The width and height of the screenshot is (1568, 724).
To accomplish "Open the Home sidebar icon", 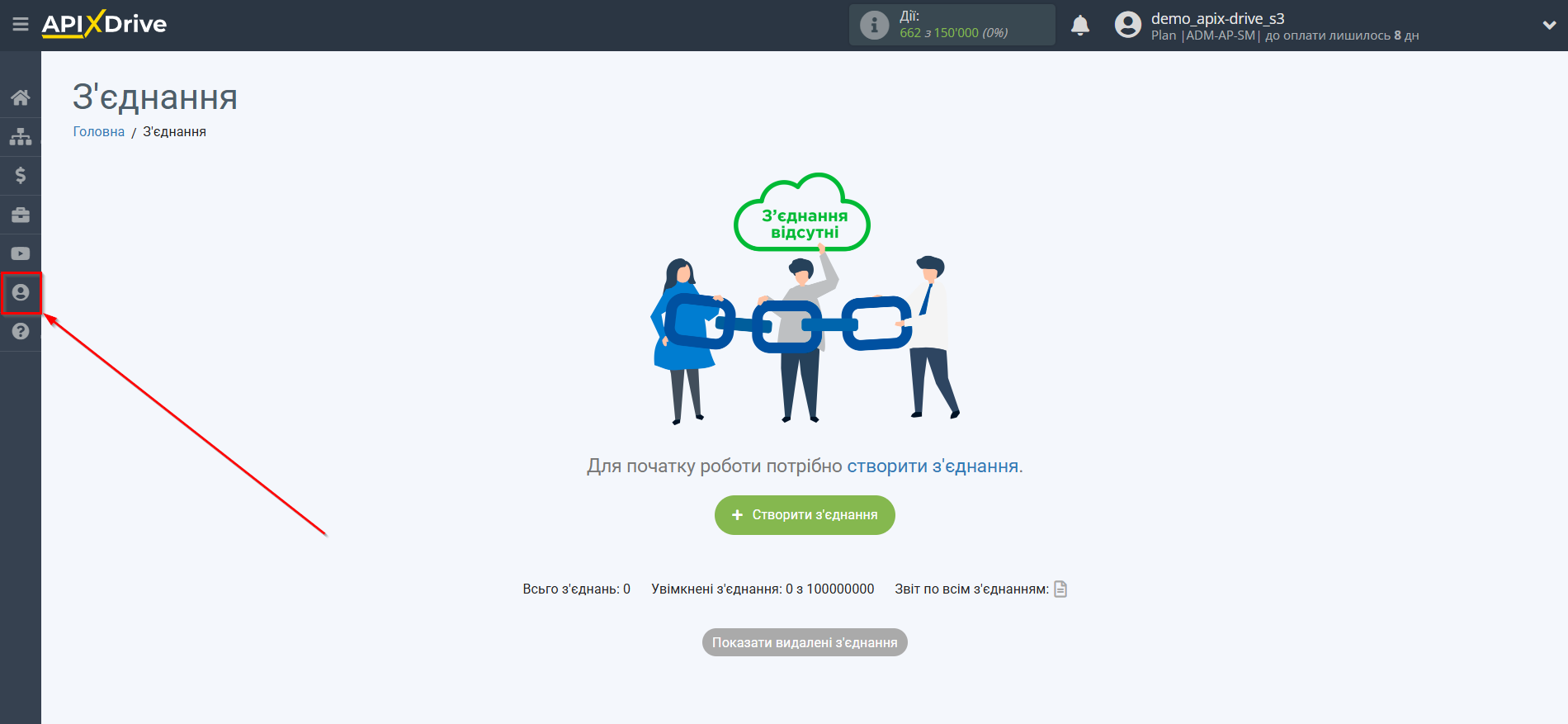I will (x=21, y=97).
